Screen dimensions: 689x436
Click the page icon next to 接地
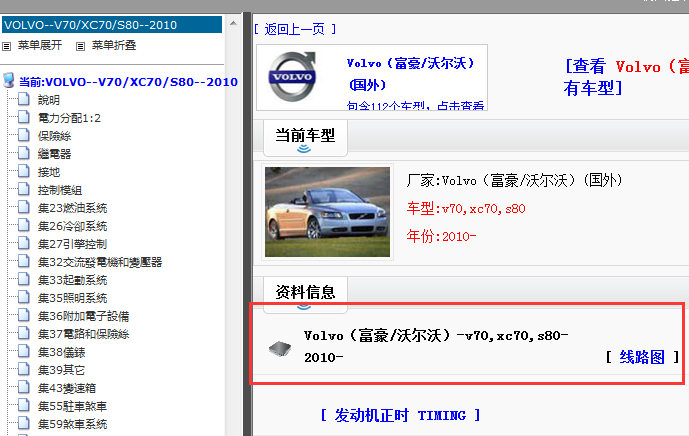pos(24,171)
